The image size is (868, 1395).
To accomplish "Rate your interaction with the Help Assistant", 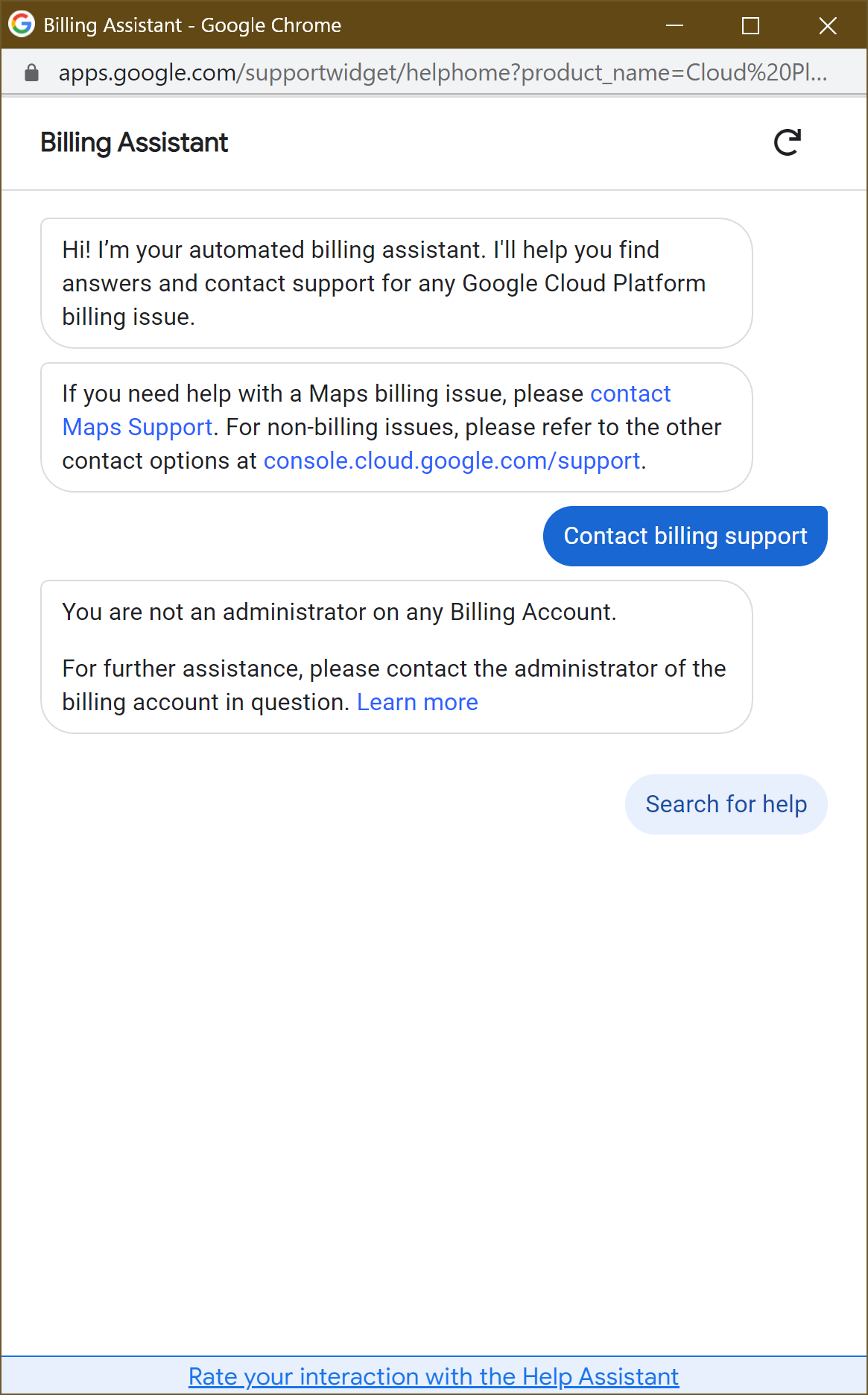I will (434, 1376).
